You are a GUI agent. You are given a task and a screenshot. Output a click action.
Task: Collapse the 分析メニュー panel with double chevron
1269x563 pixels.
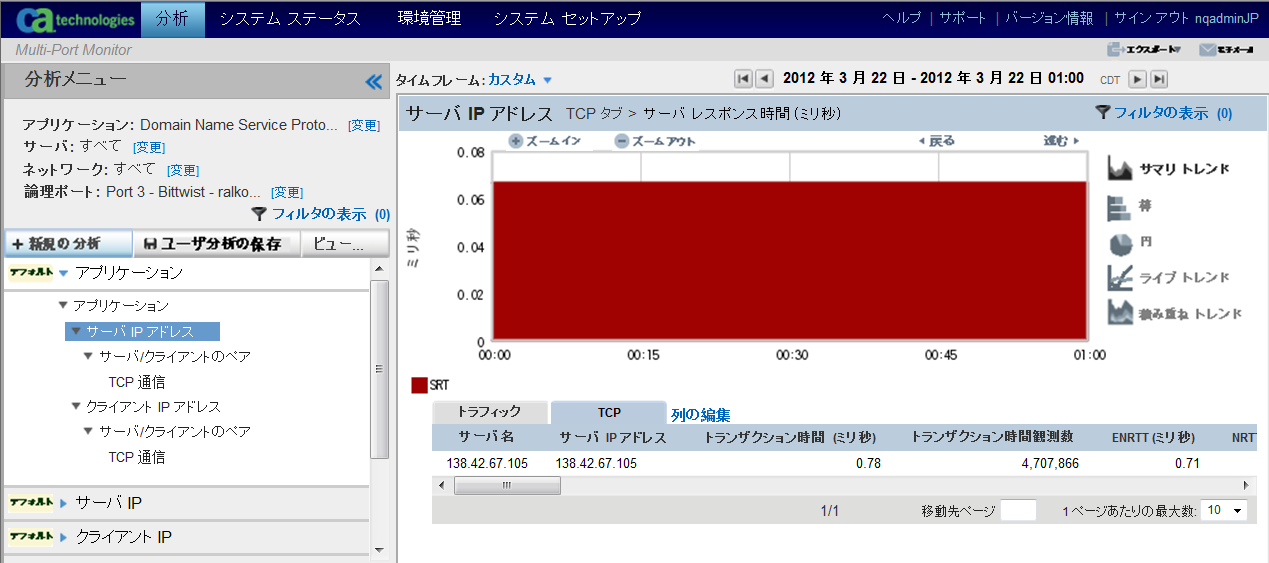click(x=374, y=82)
